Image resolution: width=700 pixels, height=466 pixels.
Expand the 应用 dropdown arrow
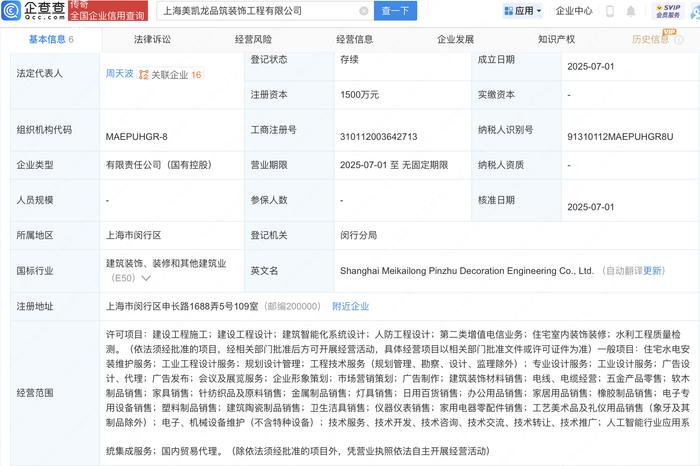539,11
